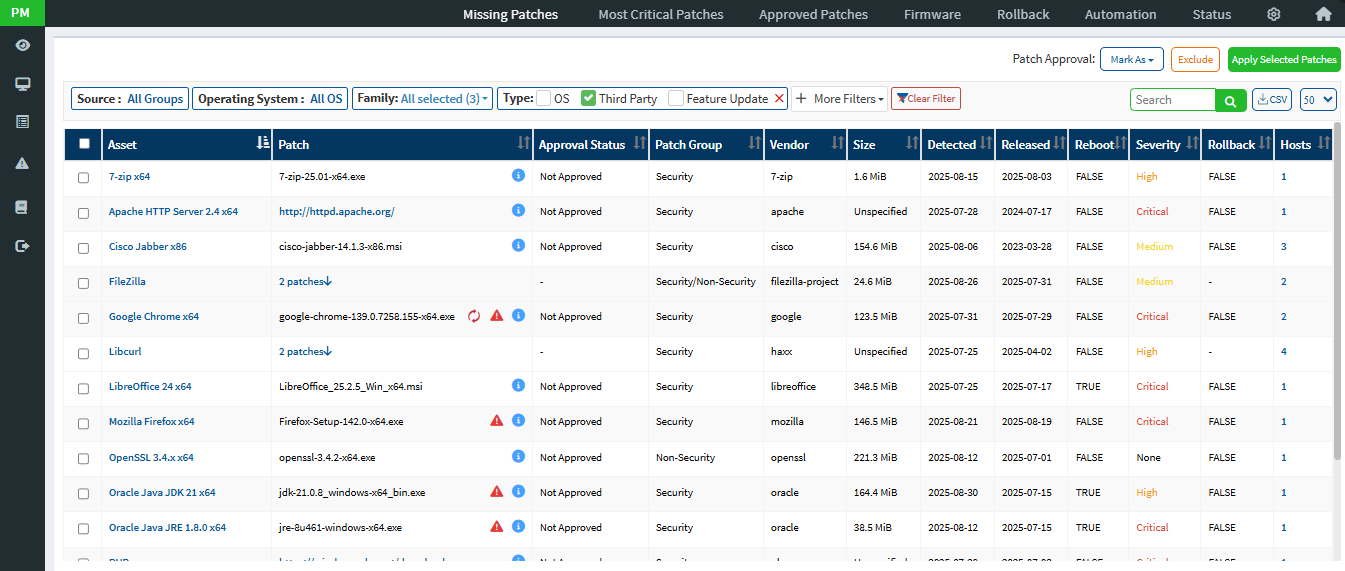Open the Mozilla Firefox x64 asset link
The width and height of the screenshot is (1345, 571).
(151, 421)
